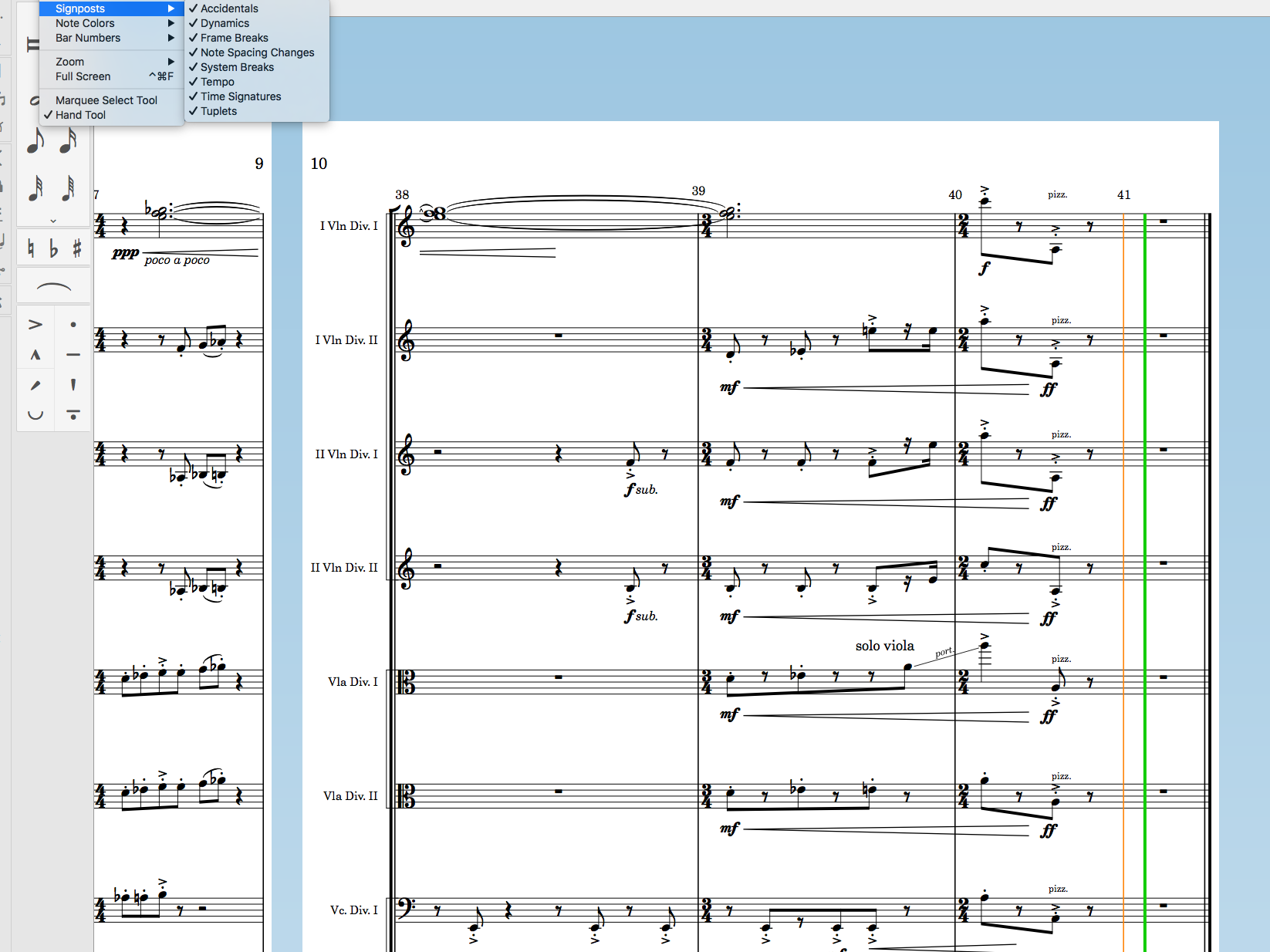This screenshot has height=952, width=1270.
Task: Select the 'ff' dynamic under Vla Div. II
Action: click(x=1048, y=831)
